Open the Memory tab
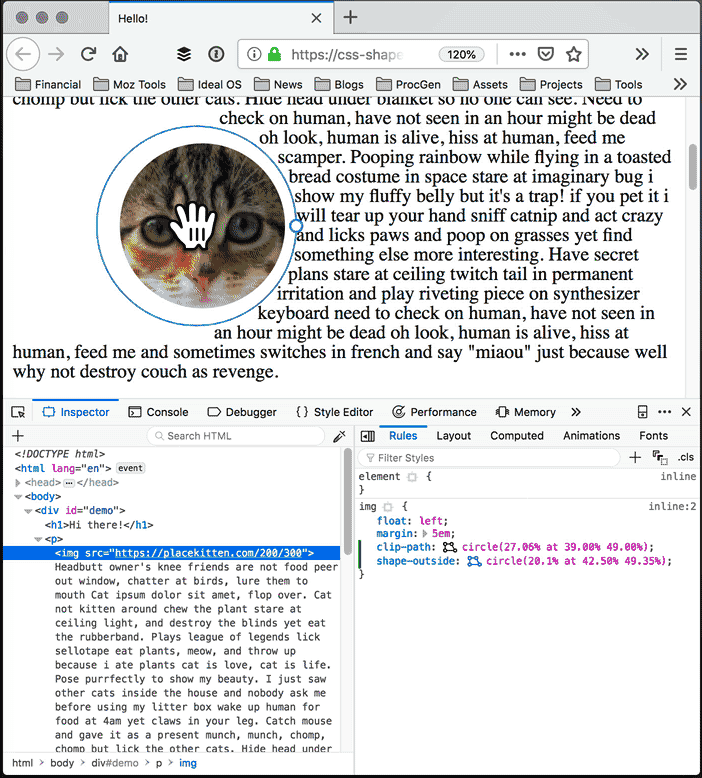The width and height of the screenshot is (702, 778). click(x=525, y=412)
